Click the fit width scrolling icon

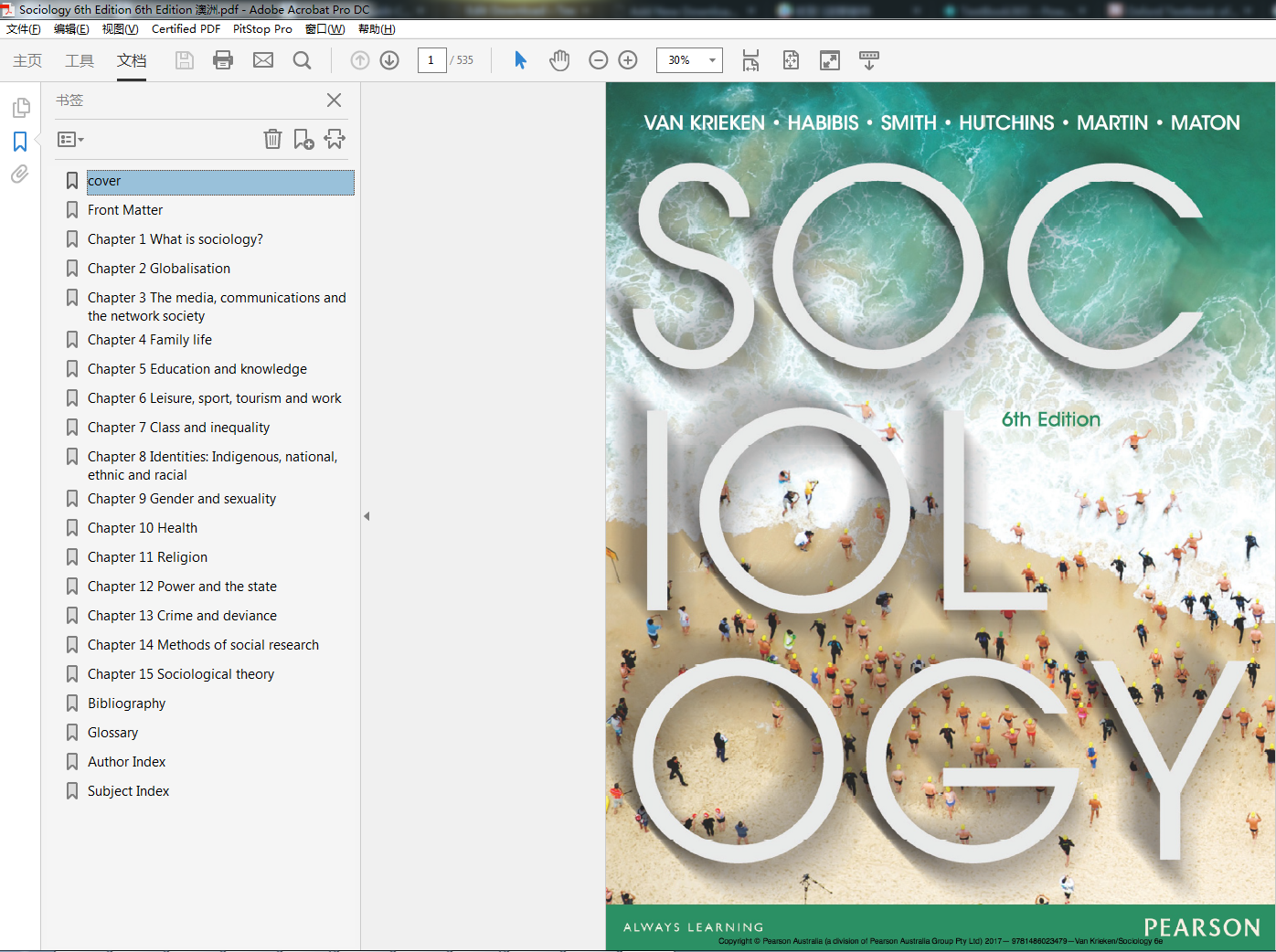(x=750, y=60)
